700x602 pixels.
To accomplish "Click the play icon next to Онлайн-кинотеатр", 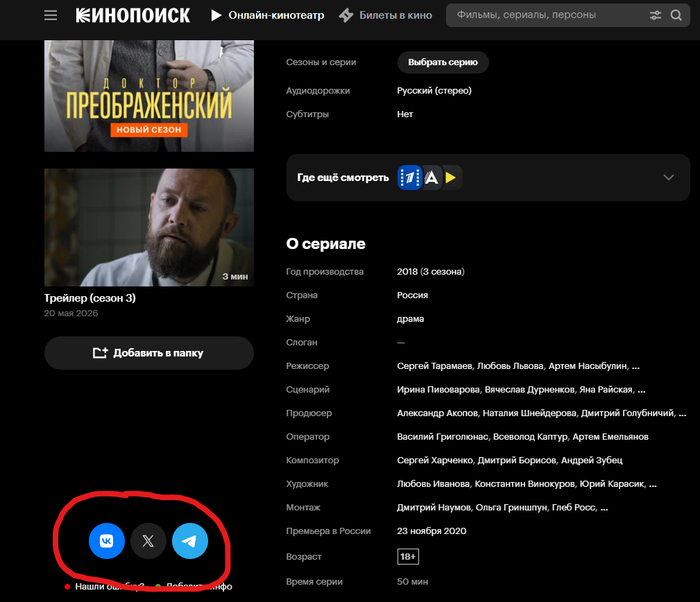I will [x=216, y=15].
